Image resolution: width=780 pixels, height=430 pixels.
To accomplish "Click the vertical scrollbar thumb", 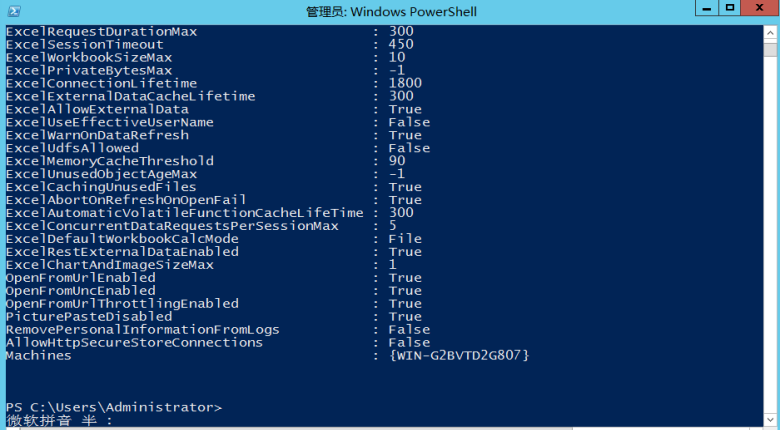I will (771, 51).
